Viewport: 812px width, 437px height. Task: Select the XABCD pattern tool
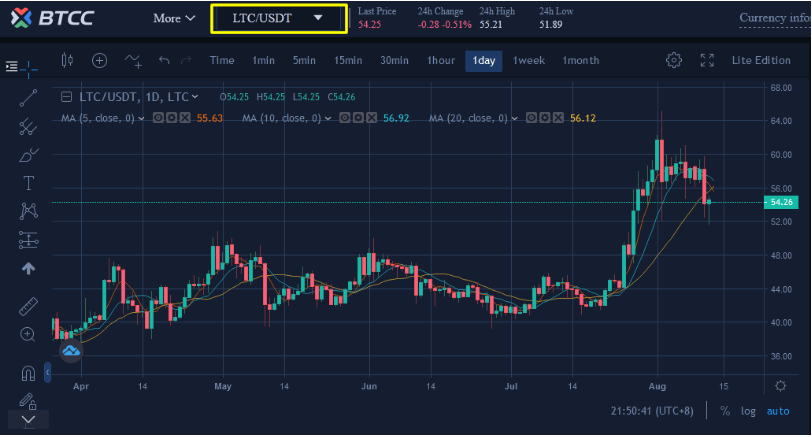(28, 211)
